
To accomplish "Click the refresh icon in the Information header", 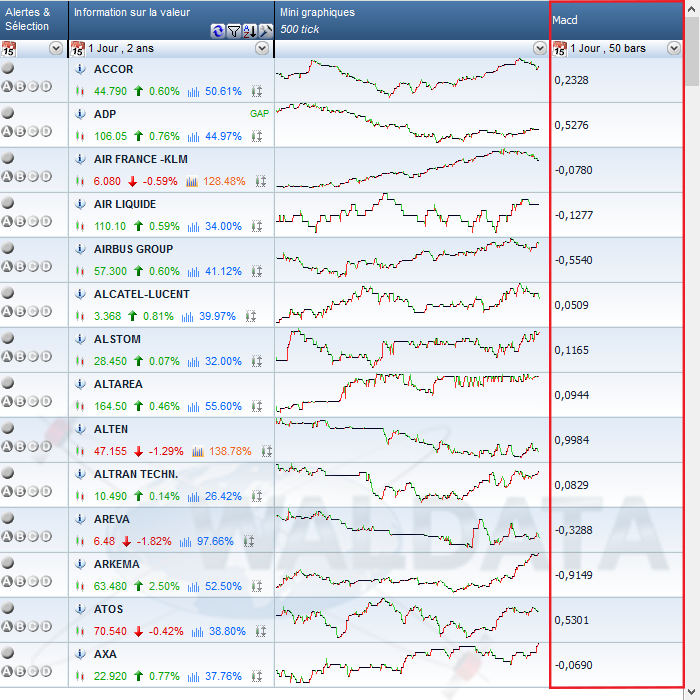I will click(x=218, y=31).
